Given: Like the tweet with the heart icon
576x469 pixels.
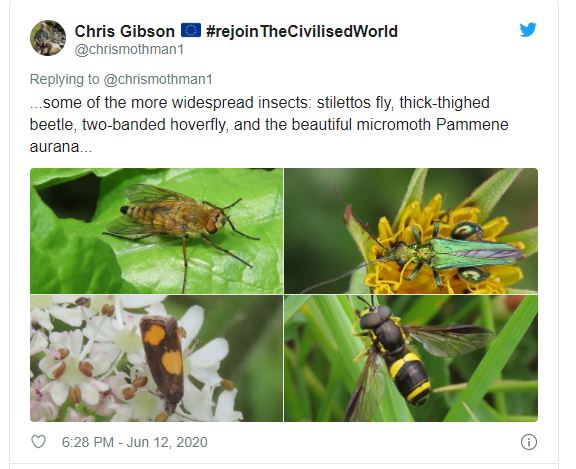Looking at the screenshot, I should tap(39, 442).
